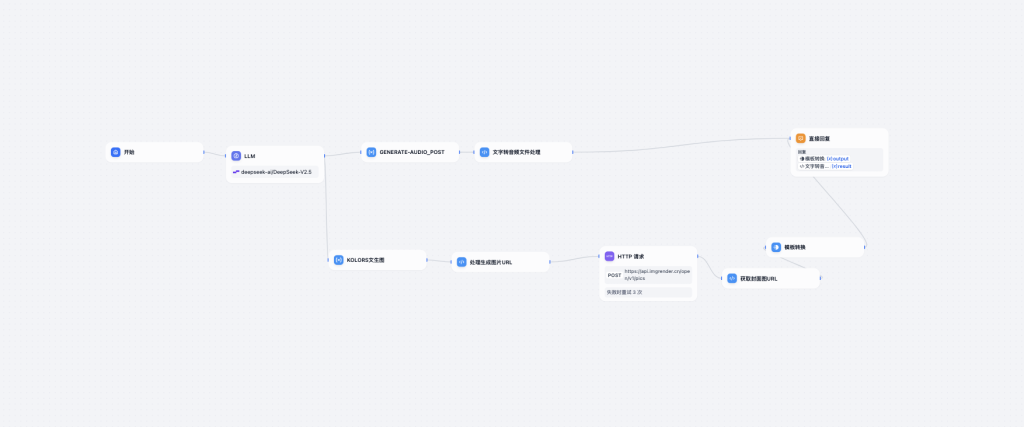Select the deepseek-ai/DeepSeek-V2.5 model label
This screenshot has width=1024, height=427.
click(x=276, y=172)
